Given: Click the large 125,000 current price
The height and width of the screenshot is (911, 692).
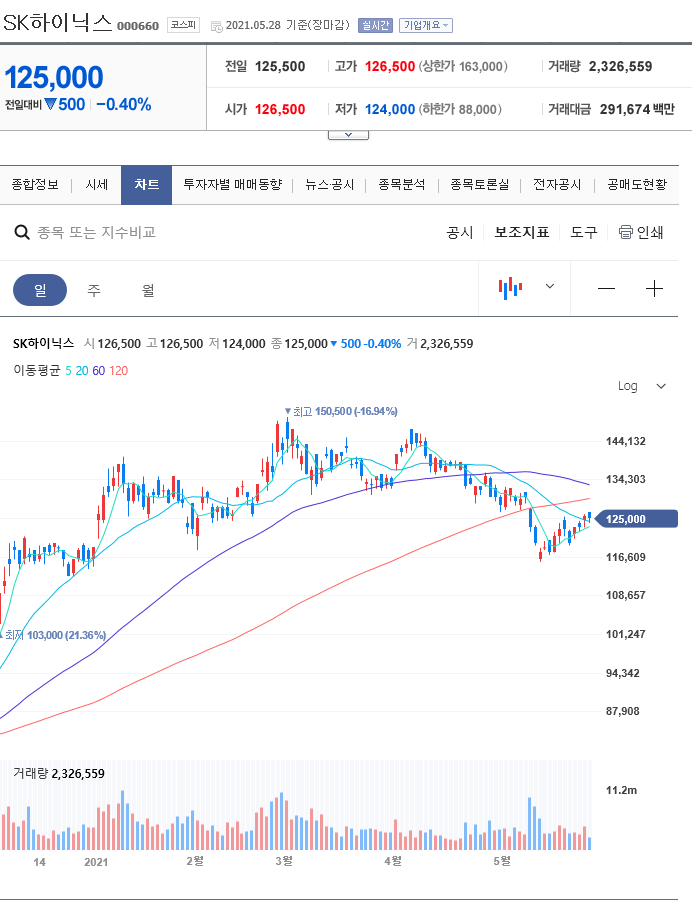Looking at the screenshot, I should 54,77.
